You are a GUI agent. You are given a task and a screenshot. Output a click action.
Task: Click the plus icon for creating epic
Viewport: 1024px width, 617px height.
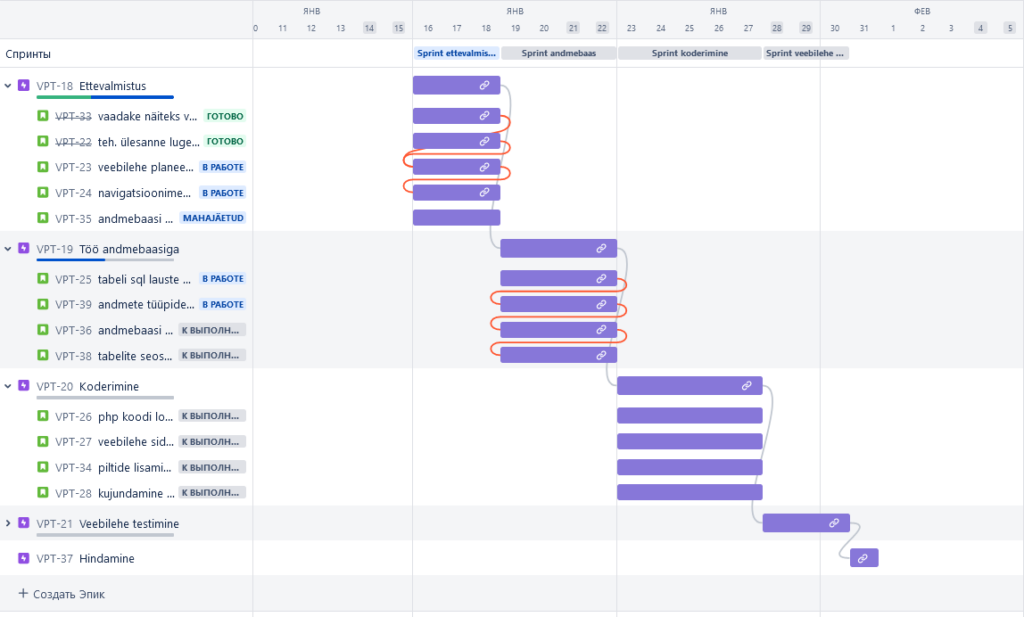(x=23, y=594)
